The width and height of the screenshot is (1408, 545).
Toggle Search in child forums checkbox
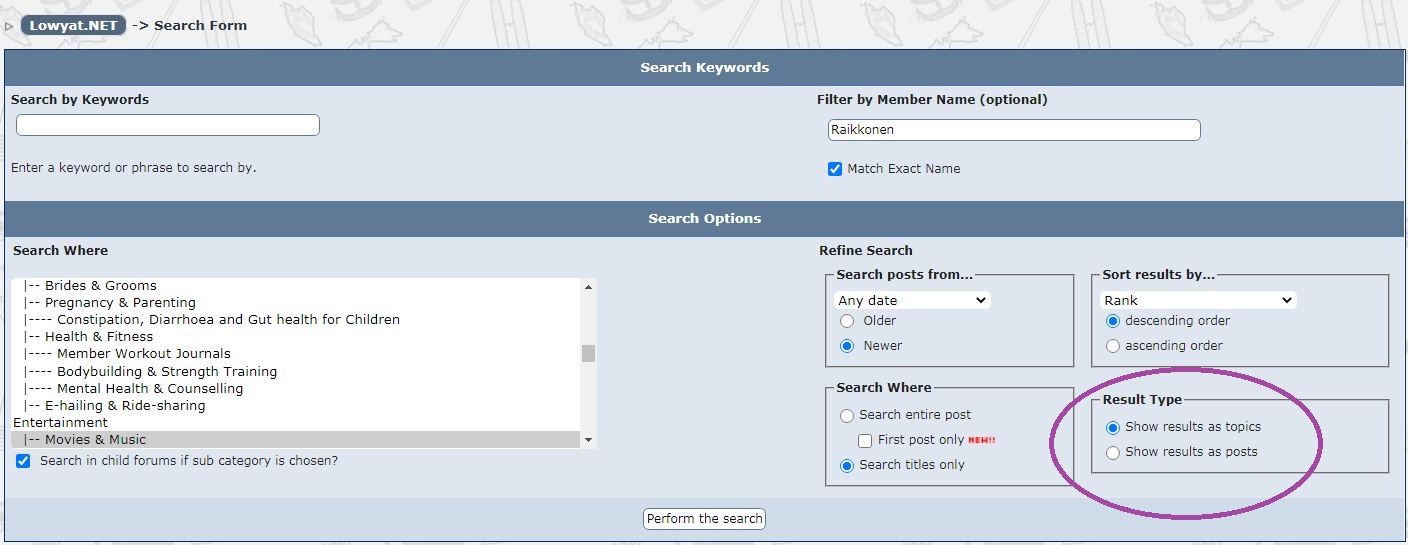(x=23, y=461)
